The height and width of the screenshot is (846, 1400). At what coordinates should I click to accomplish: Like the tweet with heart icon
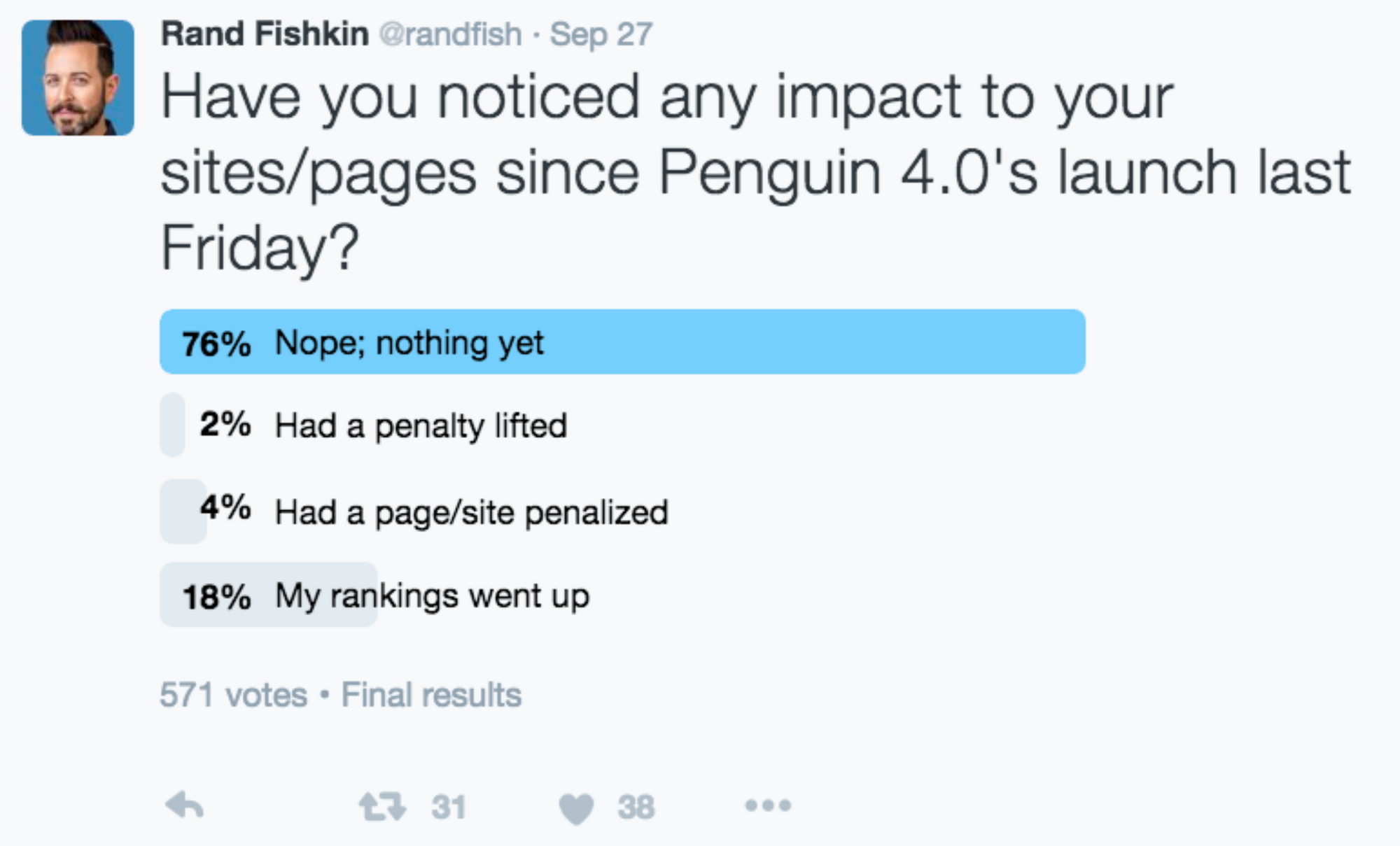pos(577,808)
